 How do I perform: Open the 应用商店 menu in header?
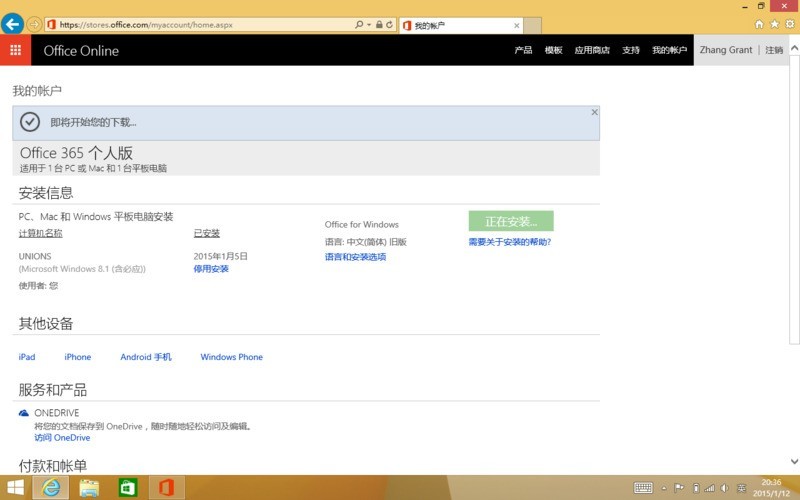[x=592, y=50]
